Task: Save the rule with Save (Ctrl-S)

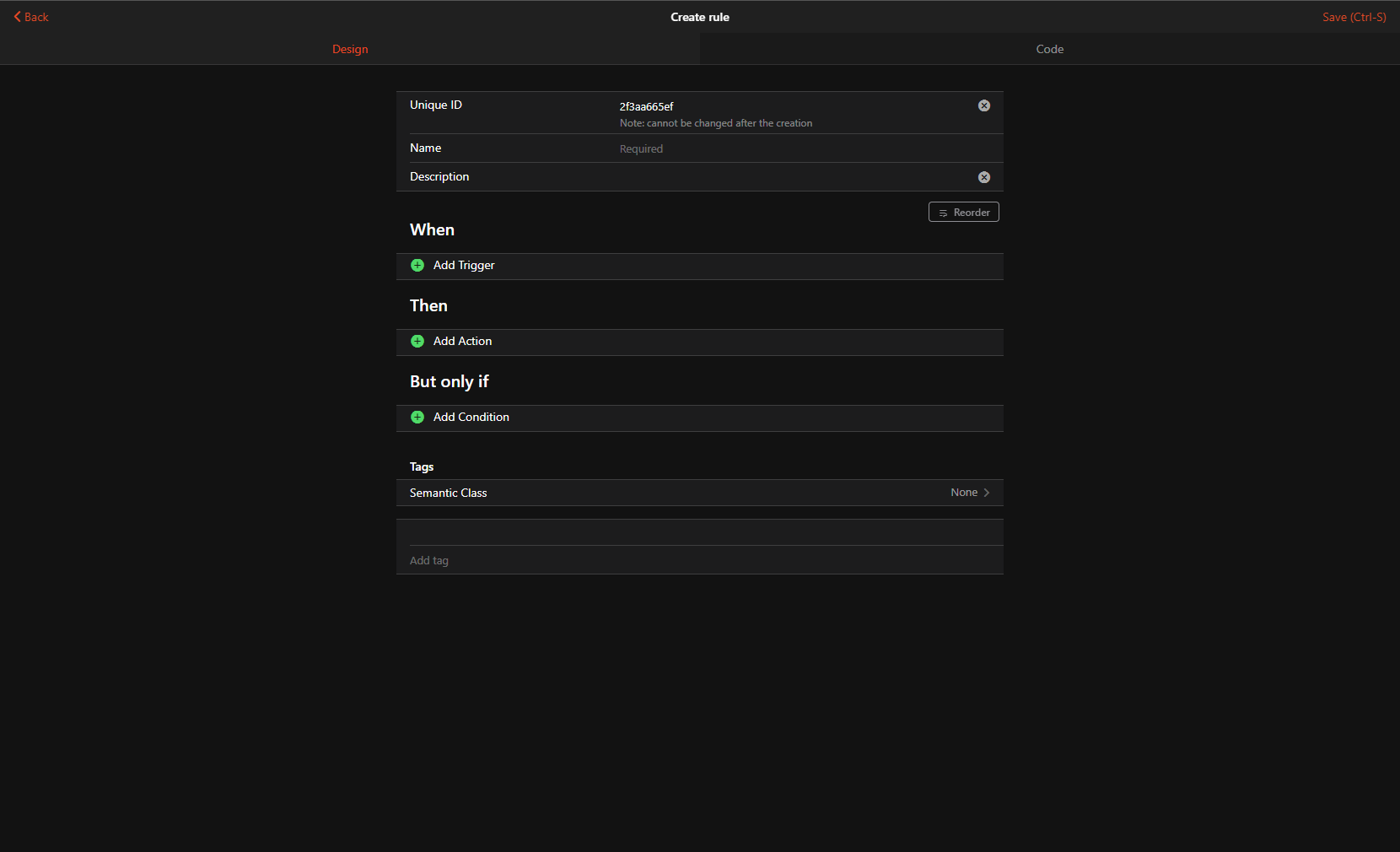Action: [1354, 16]
